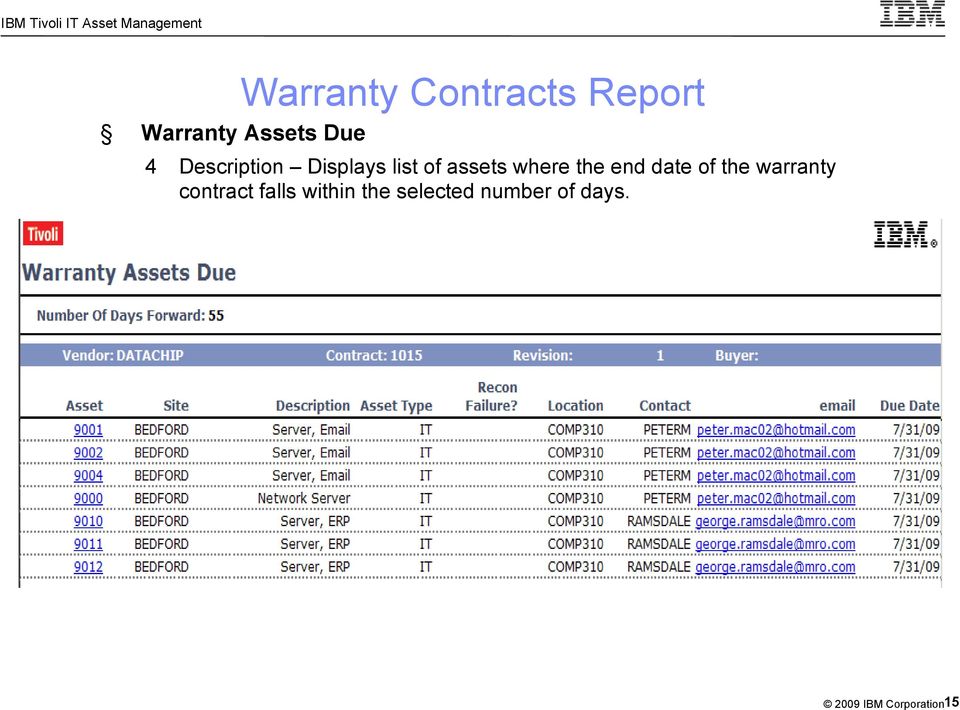Click the Buyer: label in blue bar
This screenshot has height=710, width=960.
(737, 356)
